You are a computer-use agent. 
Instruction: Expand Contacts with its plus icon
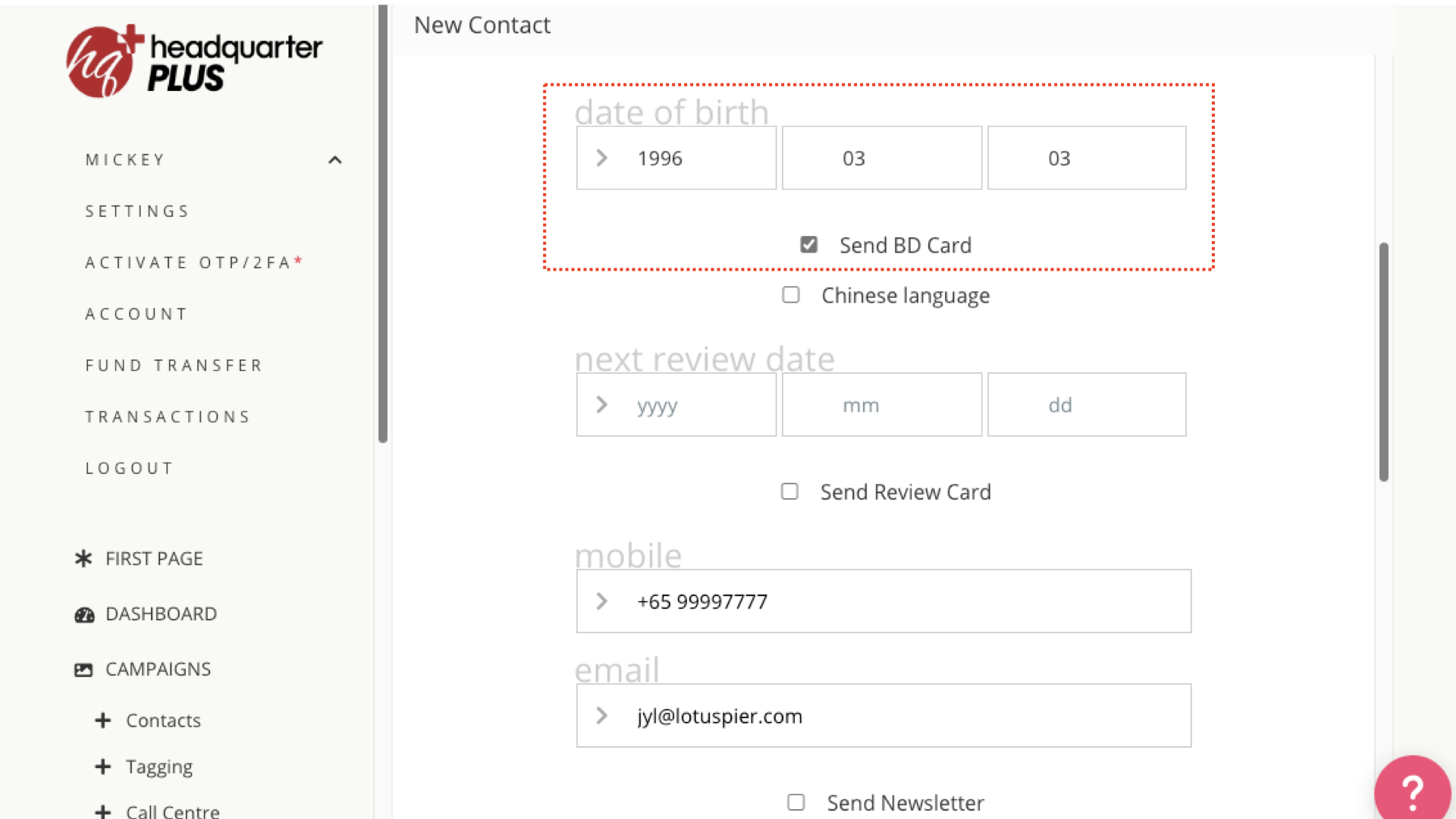[103, 720]
